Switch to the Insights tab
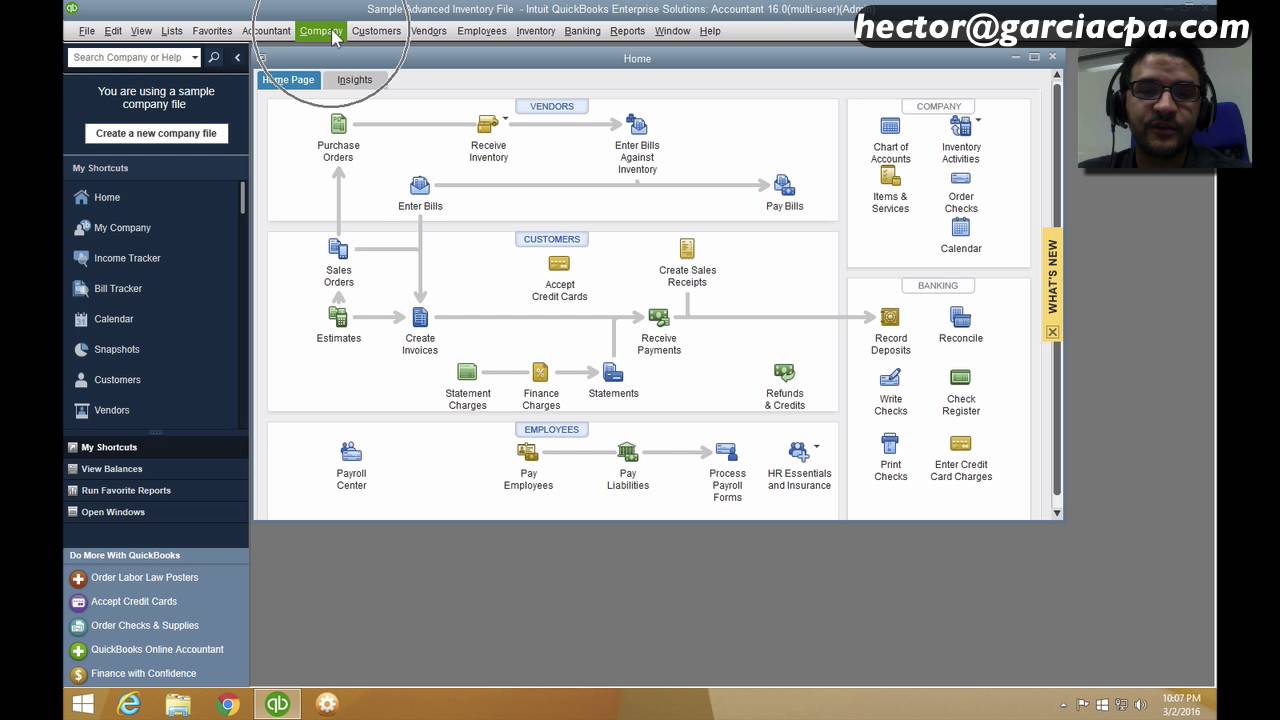1280x720 pixels. coord(354,80)
